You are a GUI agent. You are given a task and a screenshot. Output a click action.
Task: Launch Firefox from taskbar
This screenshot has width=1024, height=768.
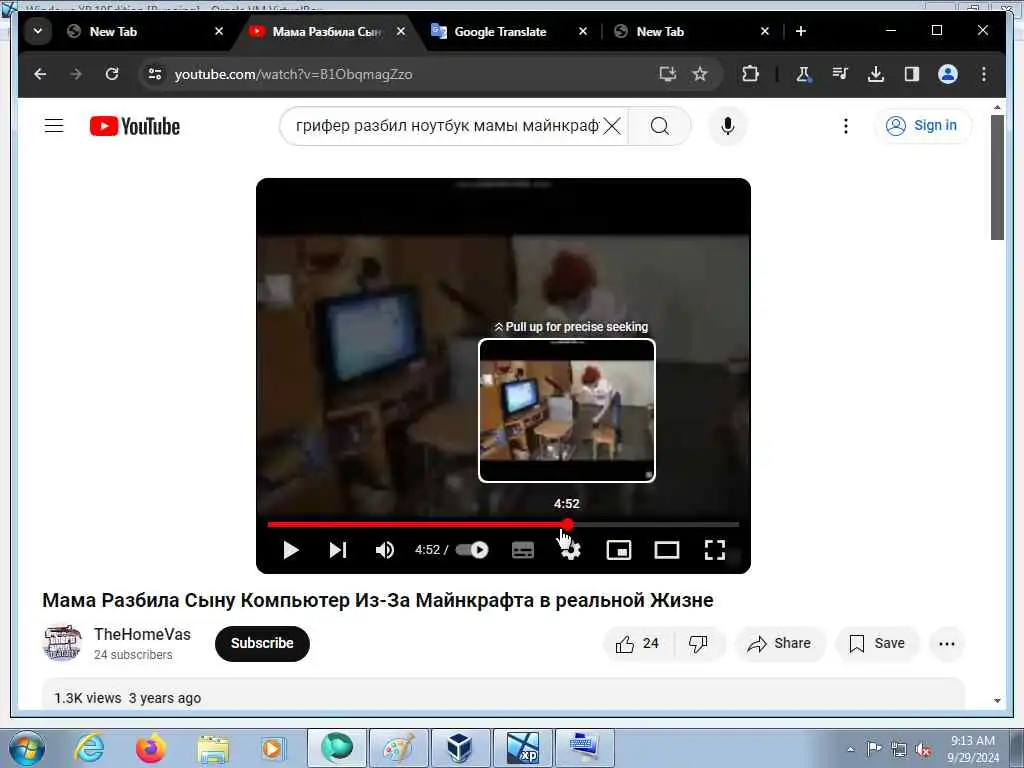pyautogui.click(x=150, y=748)
